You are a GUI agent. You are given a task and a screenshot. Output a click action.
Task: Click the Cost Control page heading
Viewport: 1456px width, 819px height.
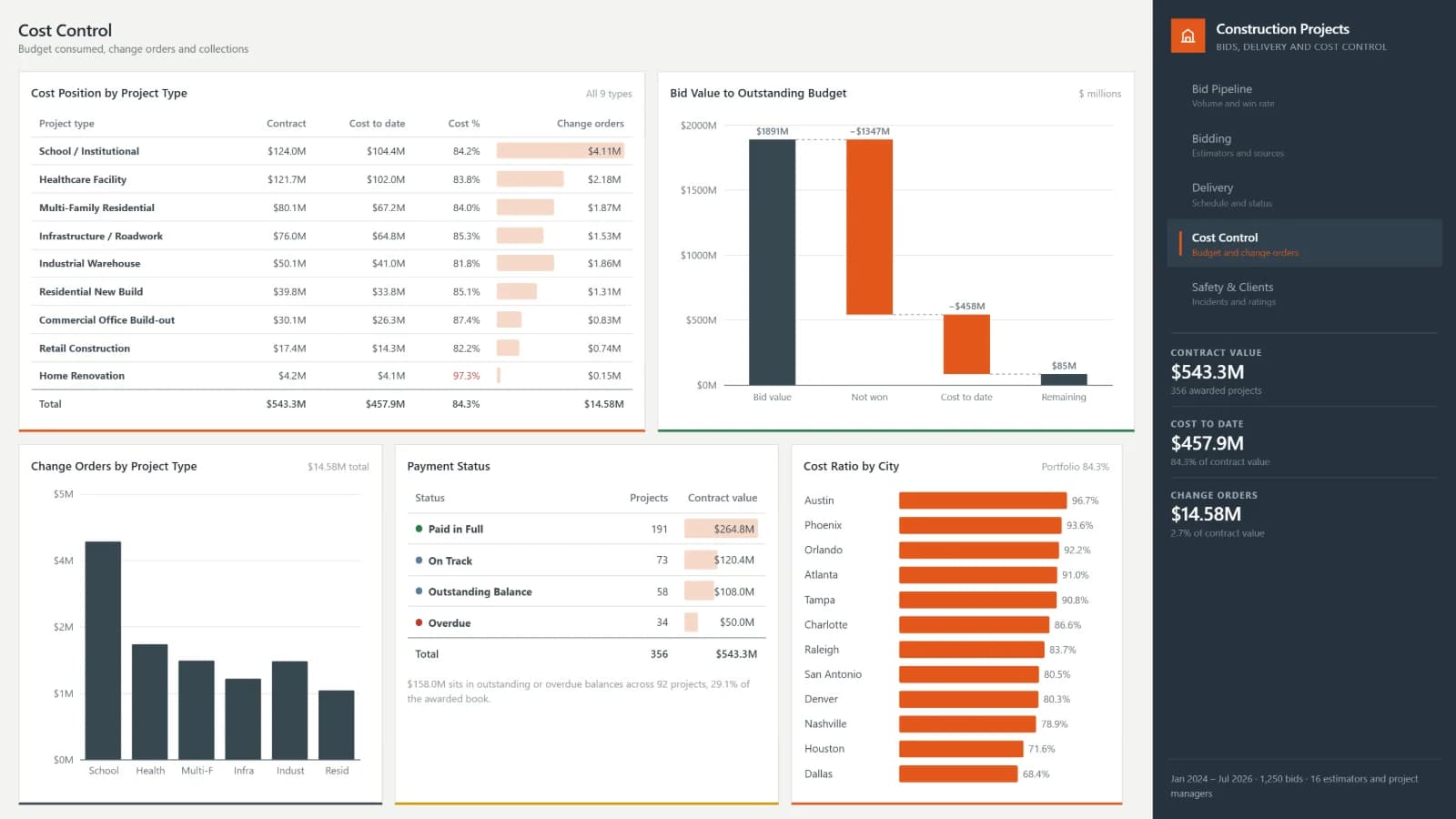click(x=66, y=31)
